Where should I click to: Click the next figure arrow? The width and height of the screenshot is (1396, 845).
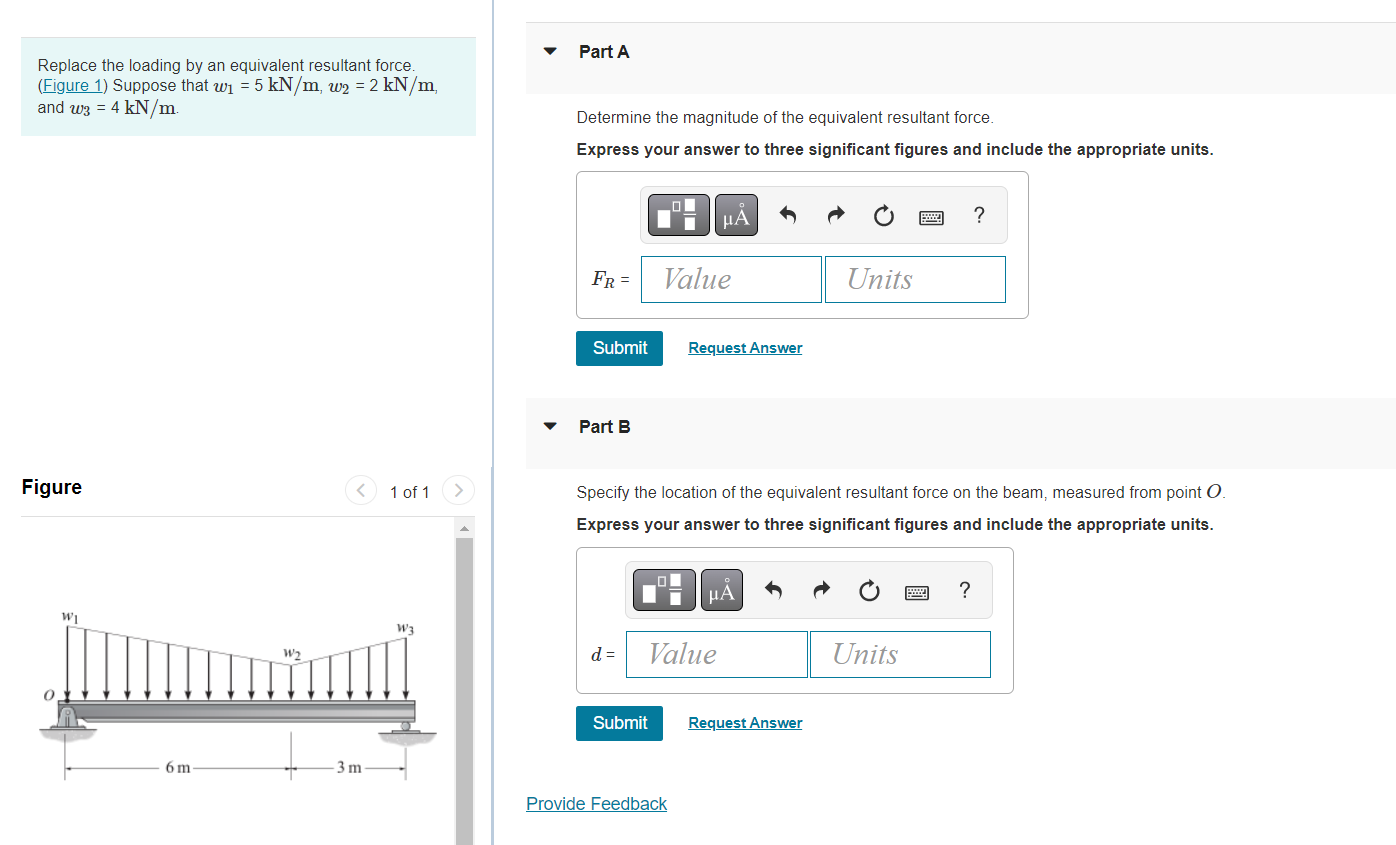tap(458, 490)
